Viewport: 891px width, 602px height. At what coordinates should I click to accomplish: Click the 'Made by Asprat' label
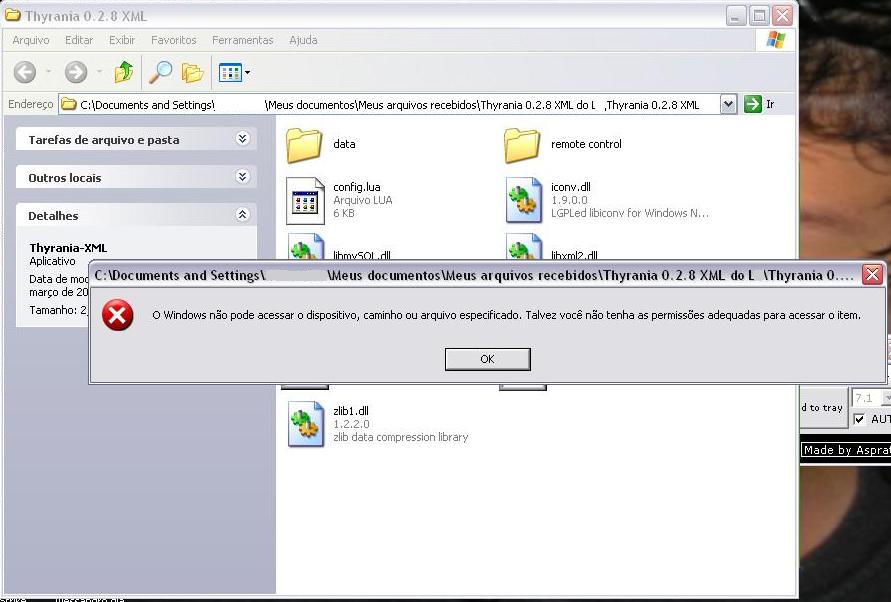[846, 450]
